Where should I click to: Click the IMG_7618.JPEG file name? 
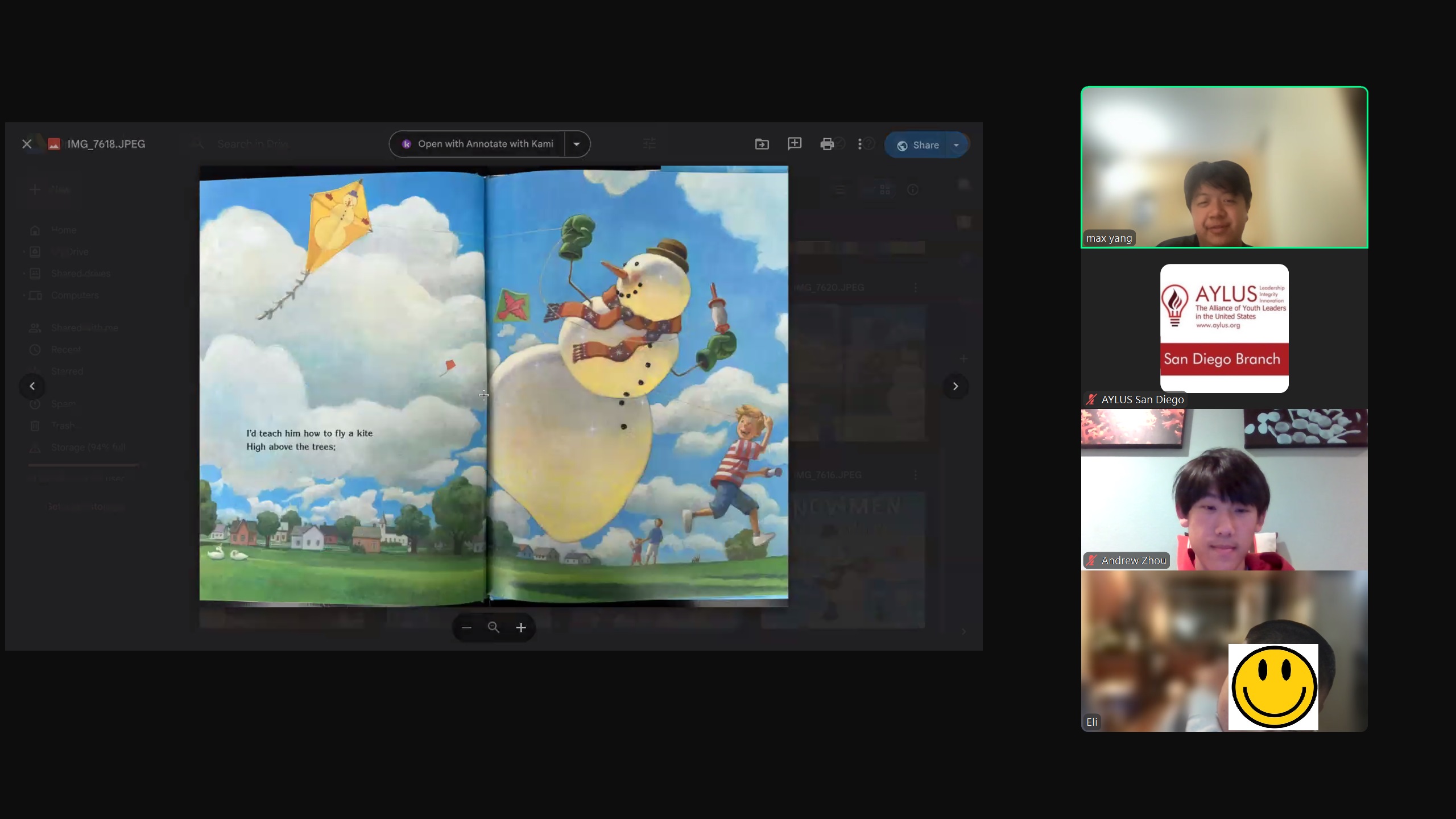[x=106, y=144]
